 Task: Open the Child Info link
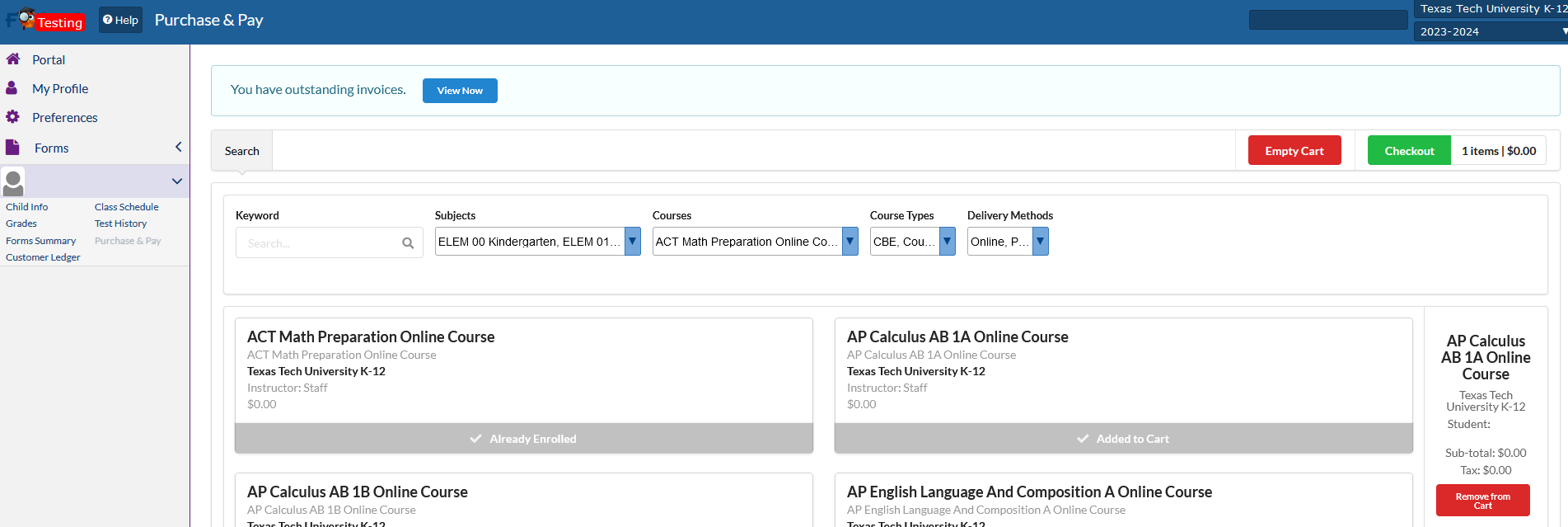27,207
